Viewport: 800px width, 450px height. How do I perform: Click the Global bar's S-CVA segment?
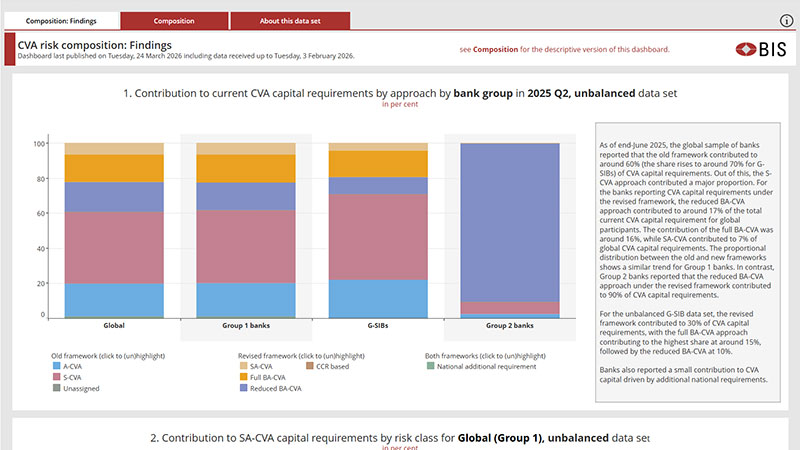click(x=114, y=247)
